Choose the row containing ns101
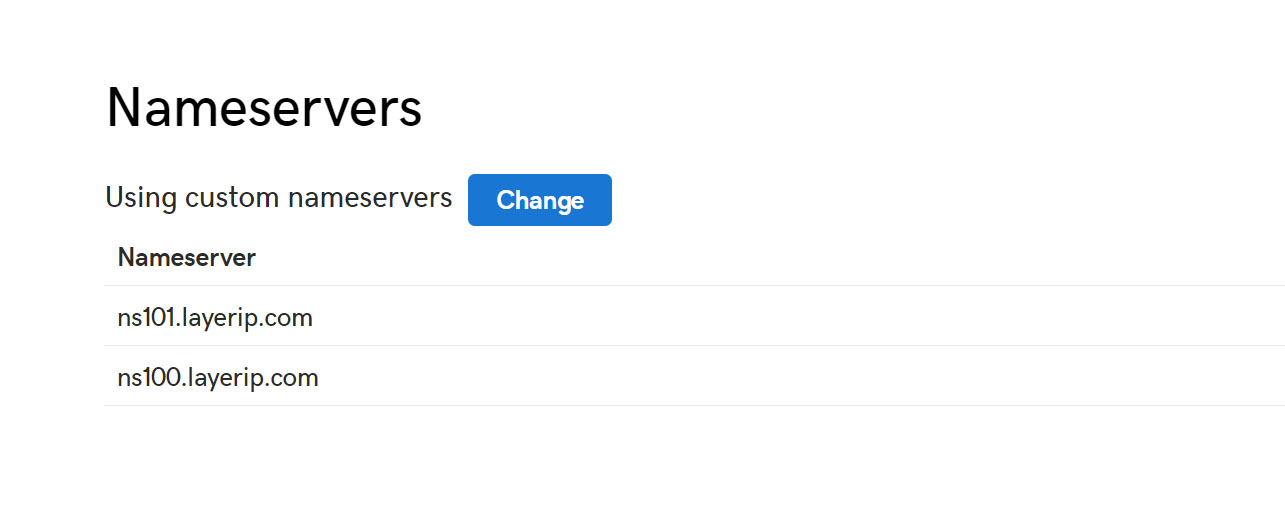 tap(694, 316)
